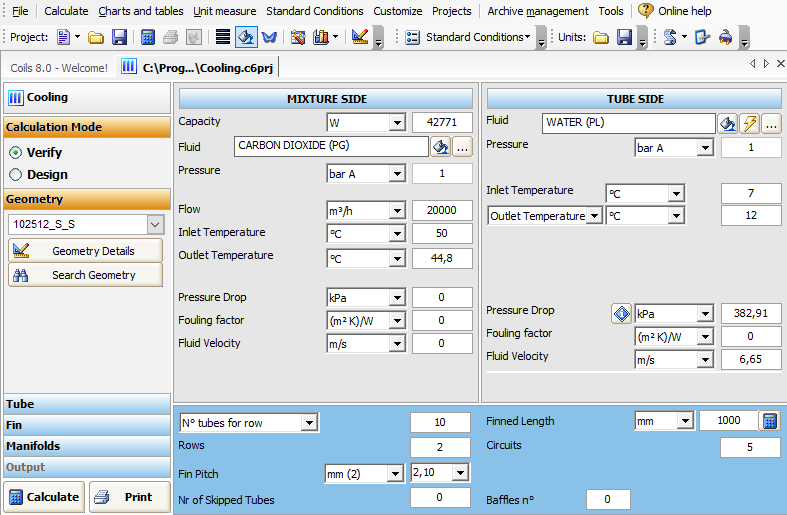Click the tab scroll right arrow
The image size is (787, 515).
point(766,63)
